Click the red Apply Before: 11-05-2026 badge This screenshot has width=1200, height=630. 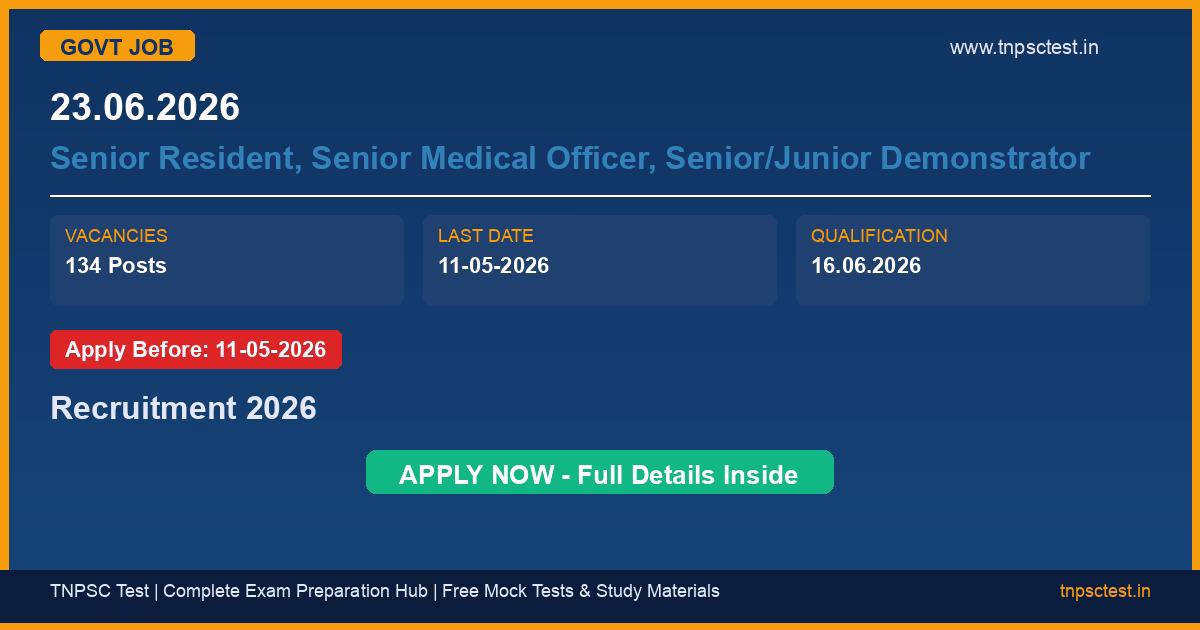(196, 350)
